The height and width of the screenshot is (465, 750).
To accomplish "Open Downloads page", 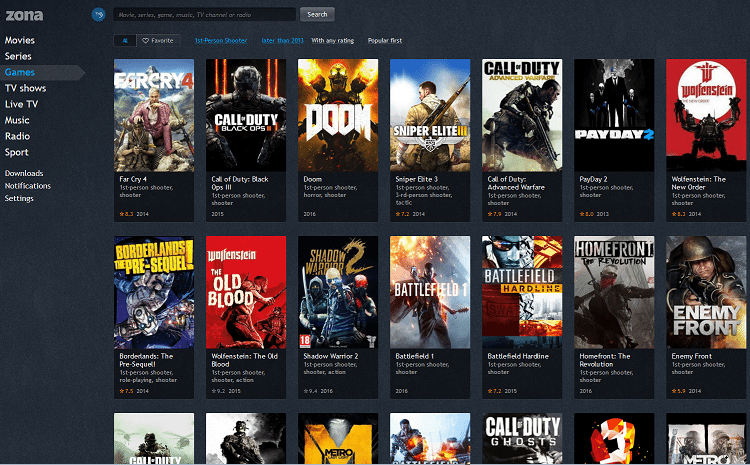I will (24, 173).
